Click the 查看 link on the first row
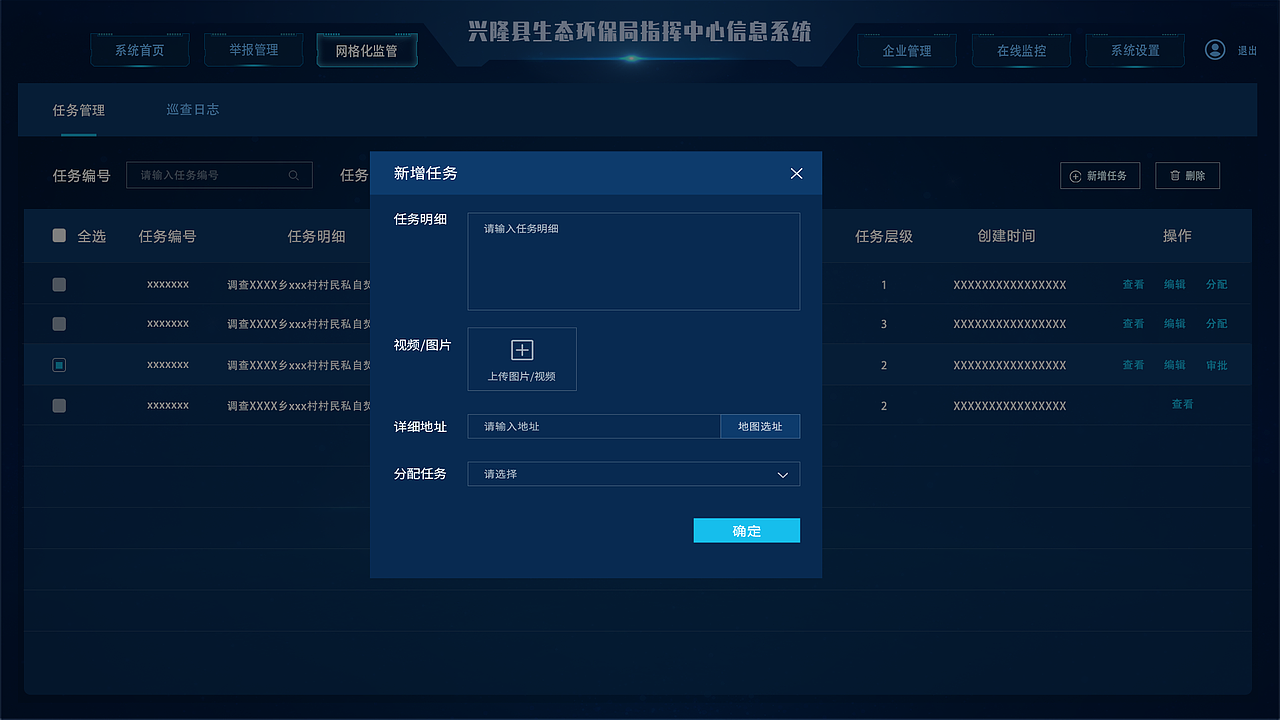Screen dimensions: 1280x720 1132,284
